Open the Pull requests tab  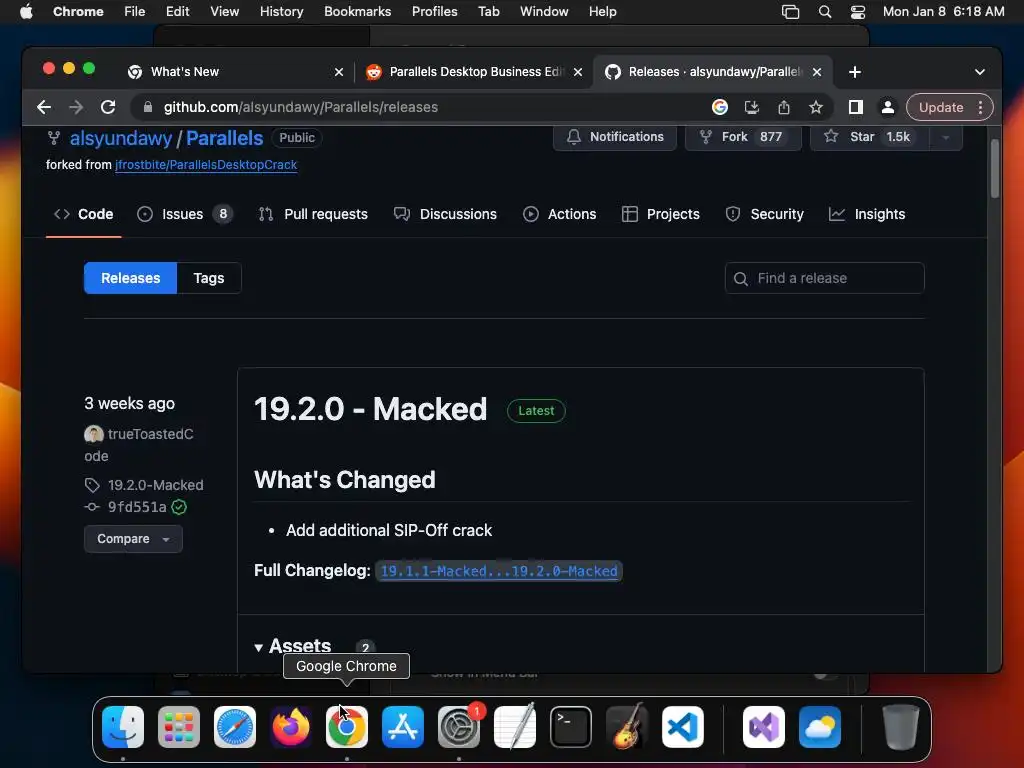tap(313, 214)
